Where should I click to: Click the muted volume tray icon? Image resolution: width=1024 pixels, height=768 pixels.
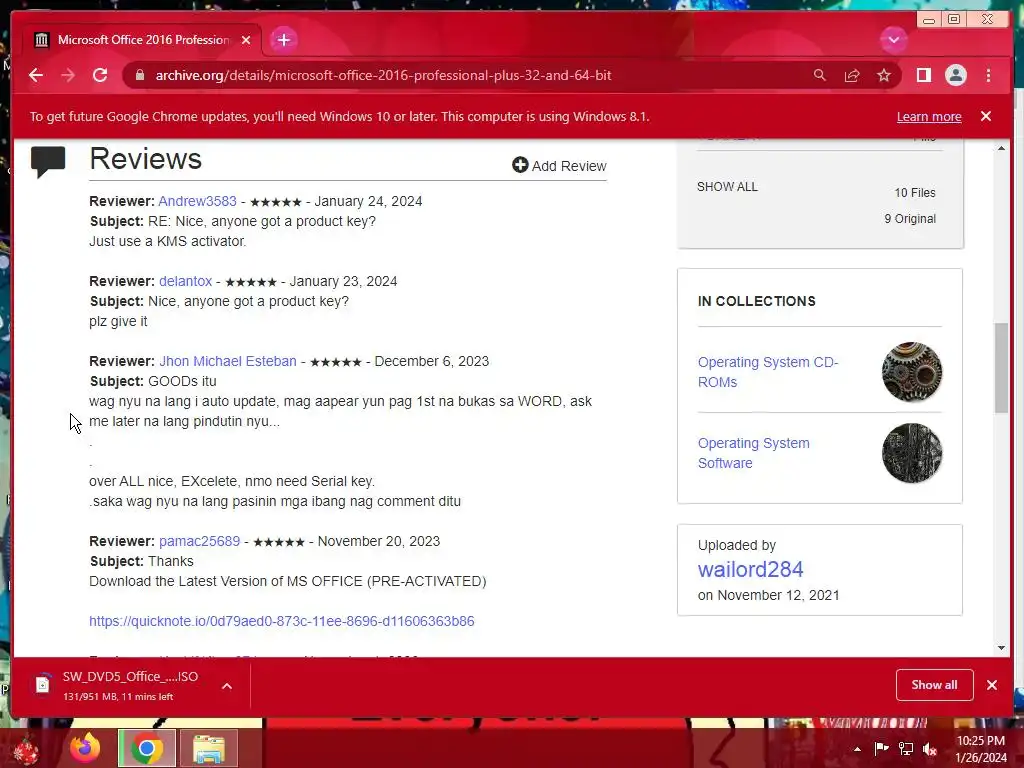tap(930, 748)
